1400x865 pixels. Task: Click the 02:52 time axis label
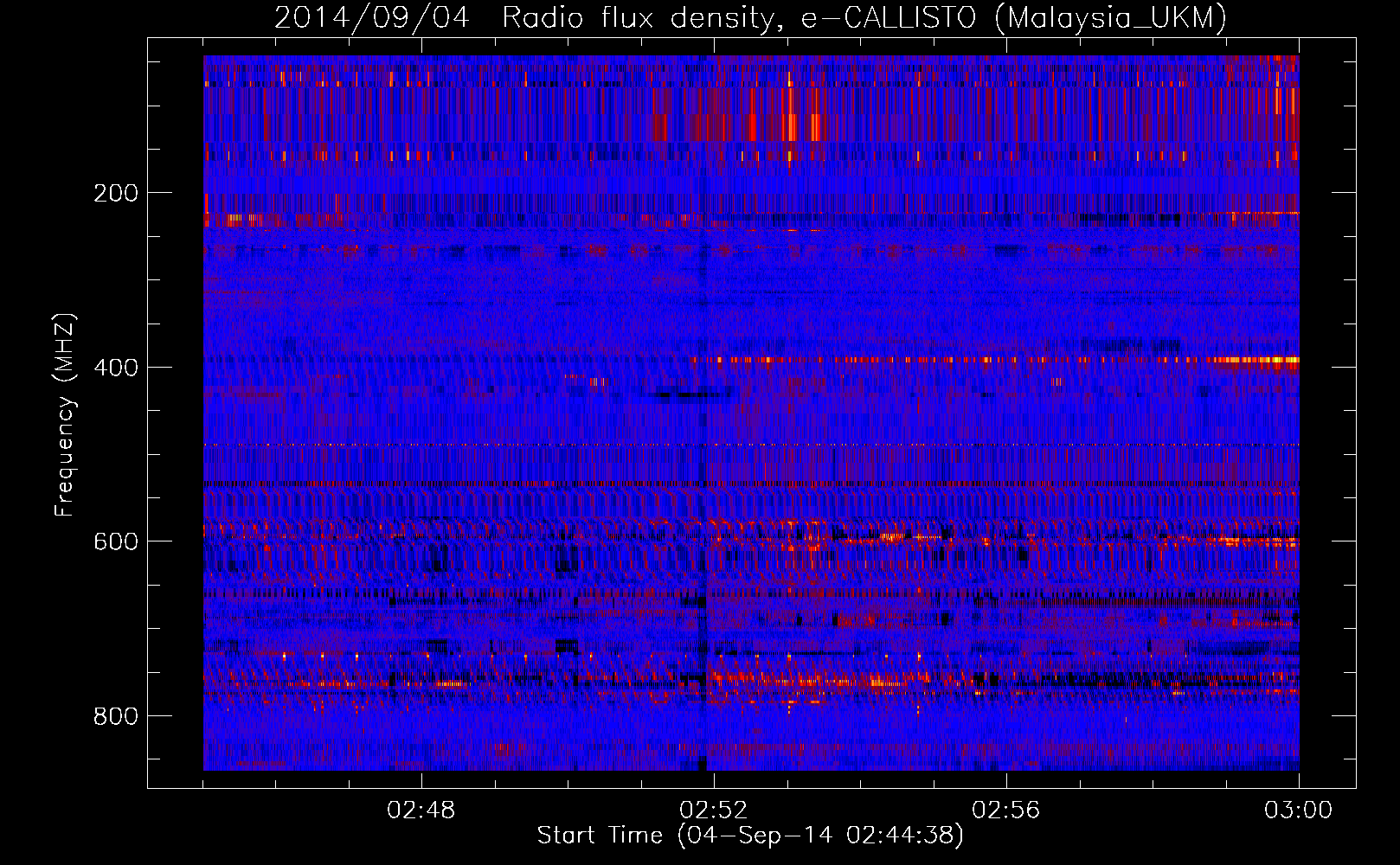[714, 811]
